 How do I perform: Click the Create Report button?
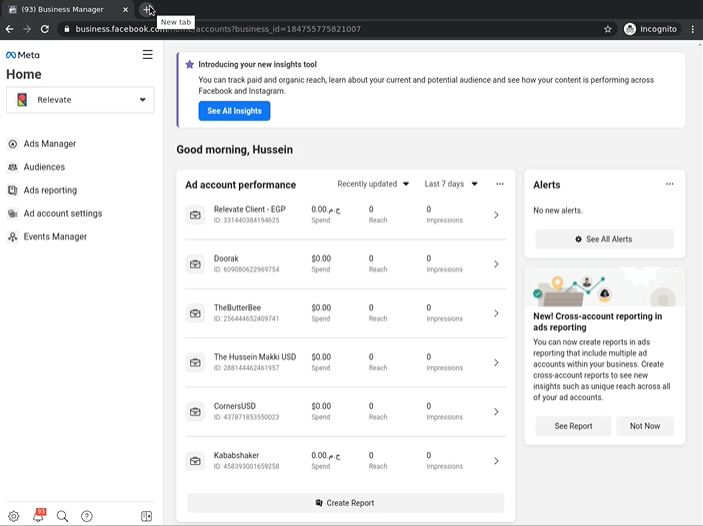346,503
